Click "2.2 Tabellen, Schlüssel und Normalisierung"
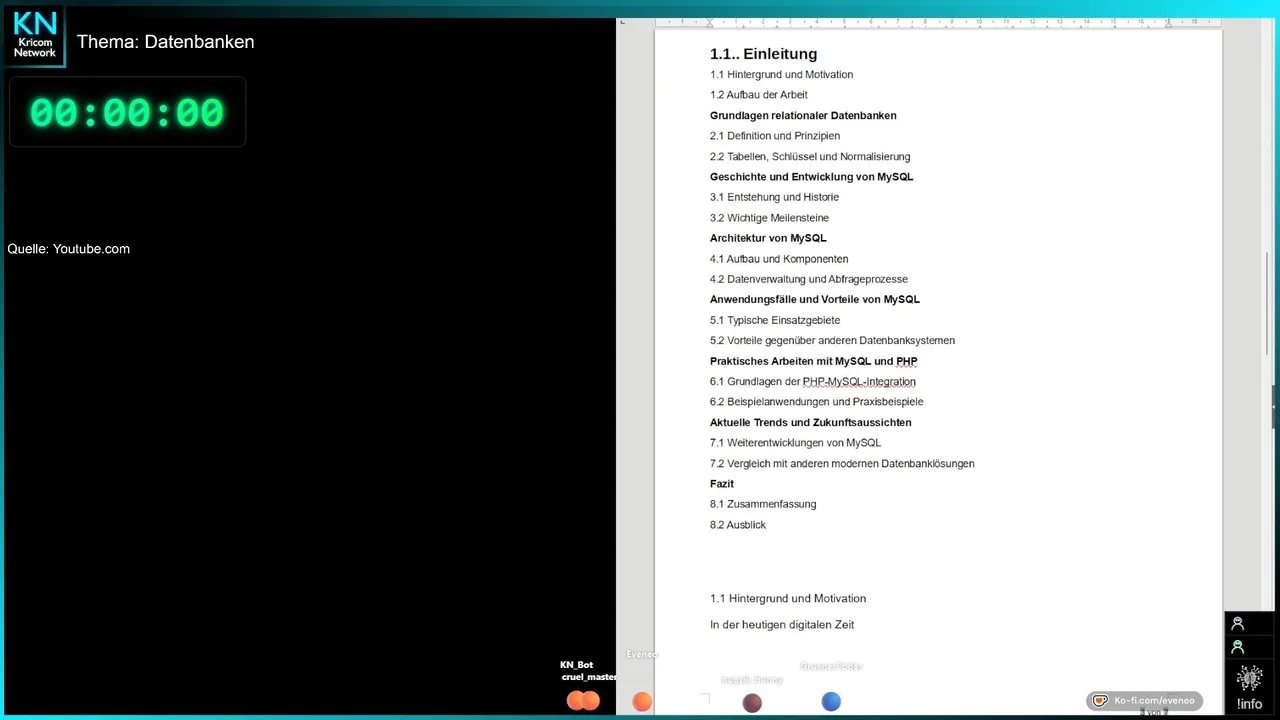This screenshot has height=720, width=1280. 810,157
